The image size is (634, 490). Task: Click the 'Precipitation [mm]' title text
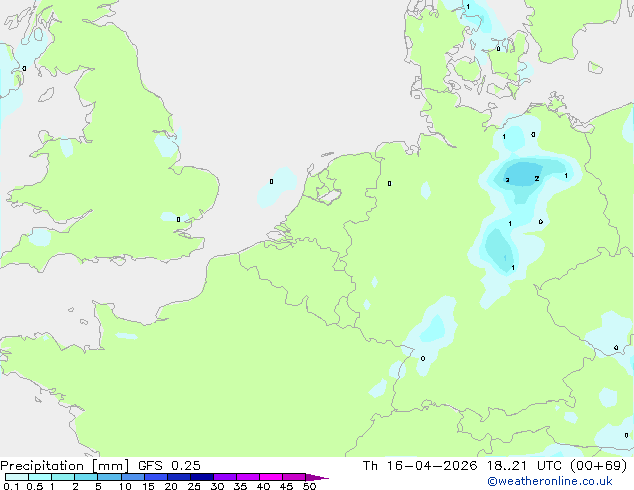point(64,466)
